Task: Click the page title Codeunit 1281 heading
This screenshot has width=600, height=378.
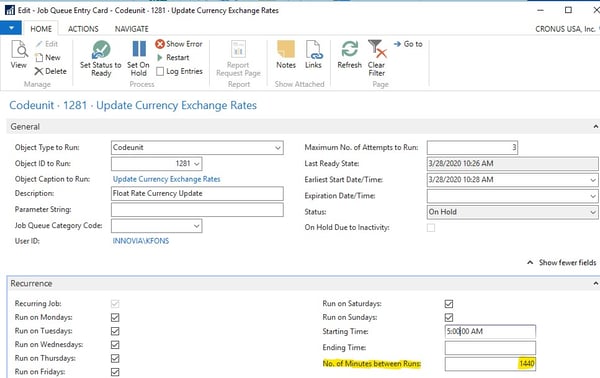Action: tap(133, 105)
